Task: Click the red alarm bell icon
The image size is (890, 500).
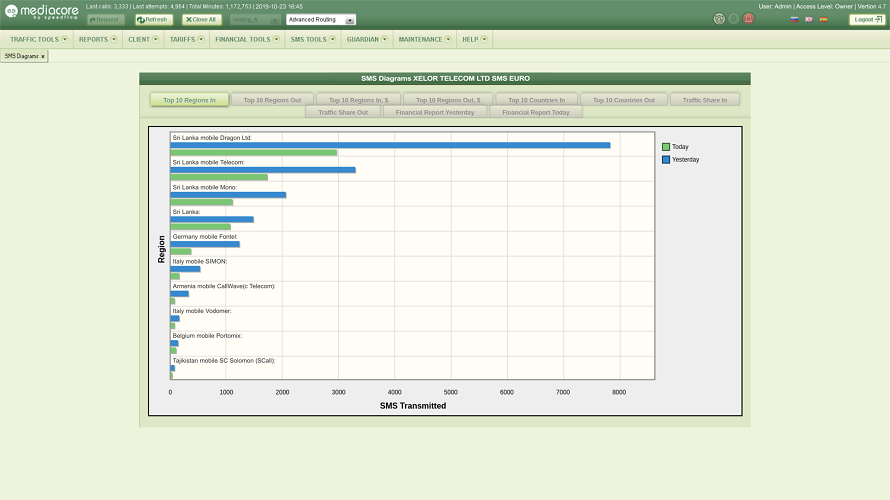Action: point(748,19)
